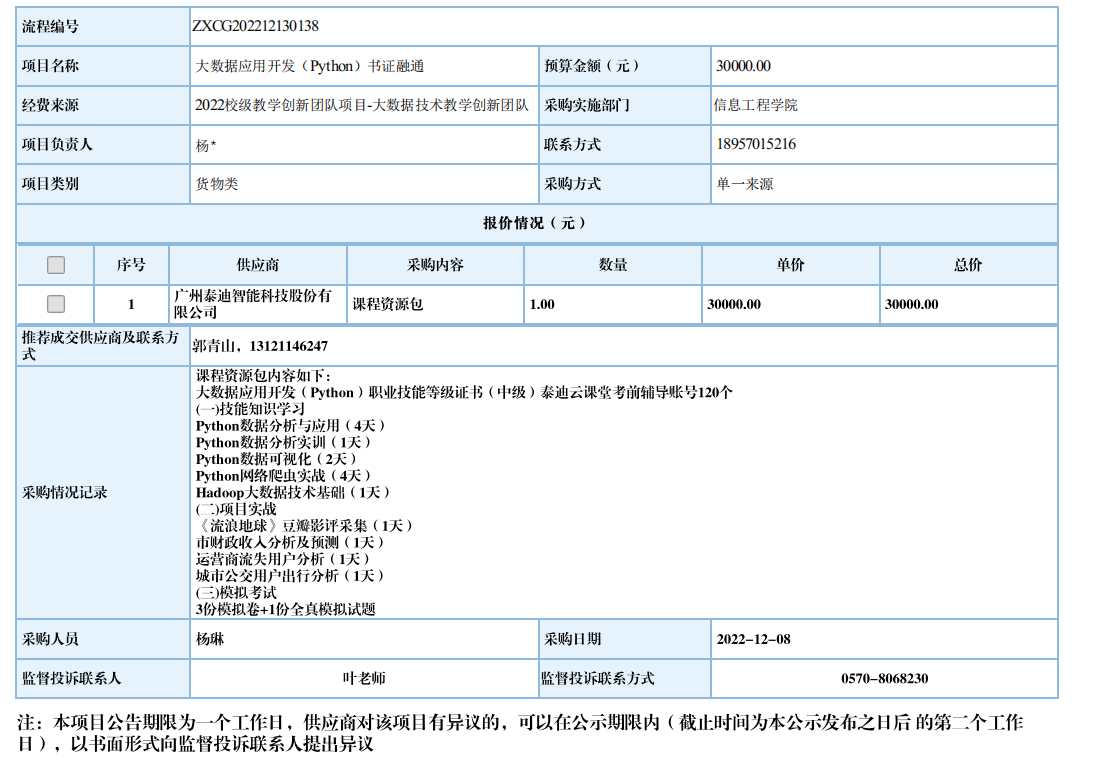Viewport: 1105px width, 778px height.
Task: Check the checkbox for supplier row 1
Action: (x=56, y=304)
